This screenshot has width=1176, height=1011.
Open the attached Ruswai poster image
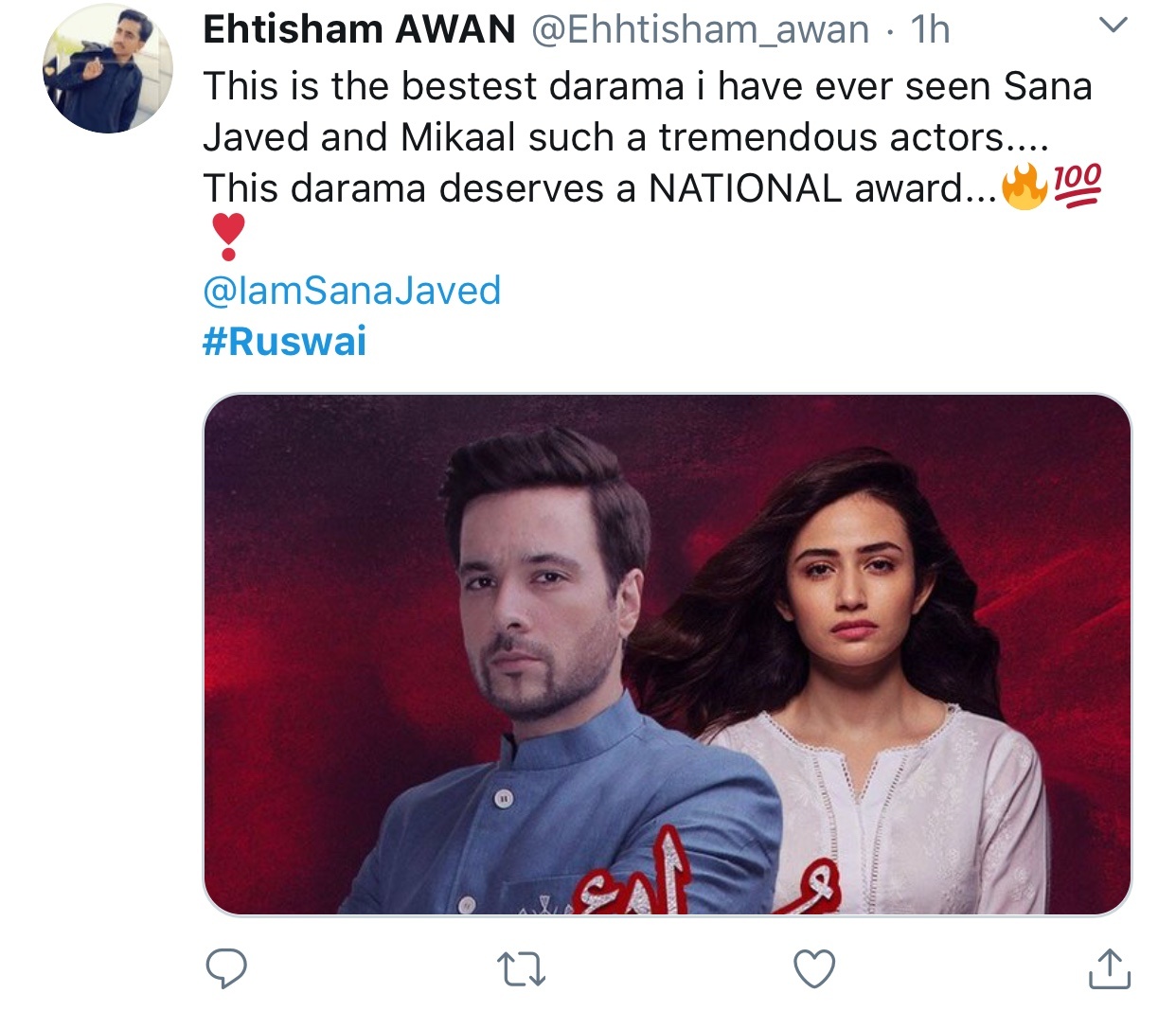(x=667, y=654)
